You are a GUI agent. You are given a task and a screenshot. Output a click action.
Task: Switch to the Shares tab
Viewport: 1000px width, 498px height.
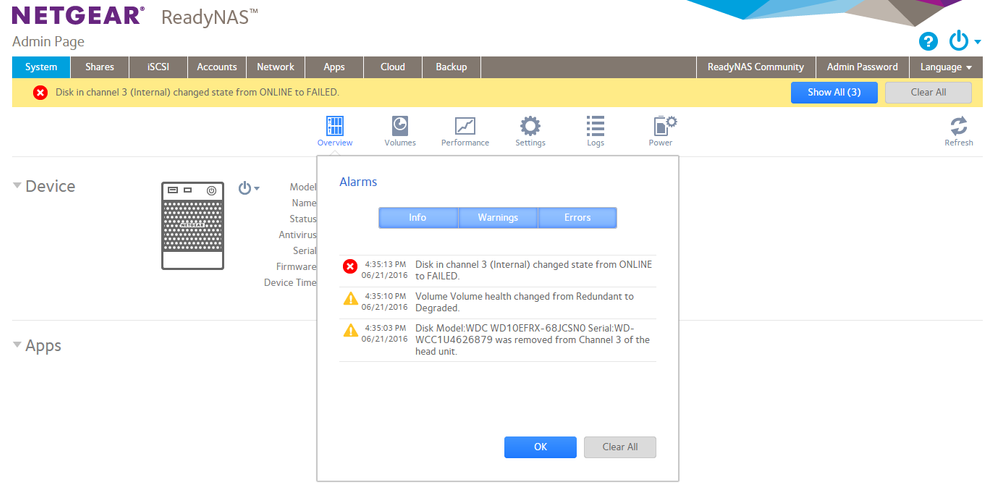coord(99,67)
